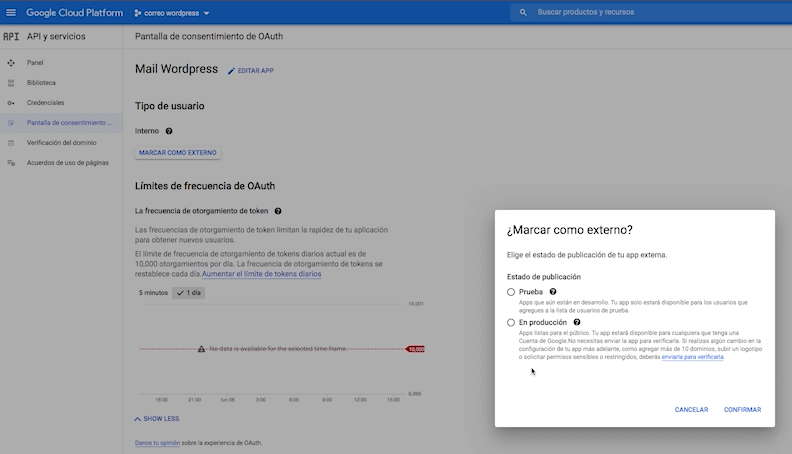Open the Danos tu opinión link
Screen dimensions: 792x454
[x=157, y=443]
